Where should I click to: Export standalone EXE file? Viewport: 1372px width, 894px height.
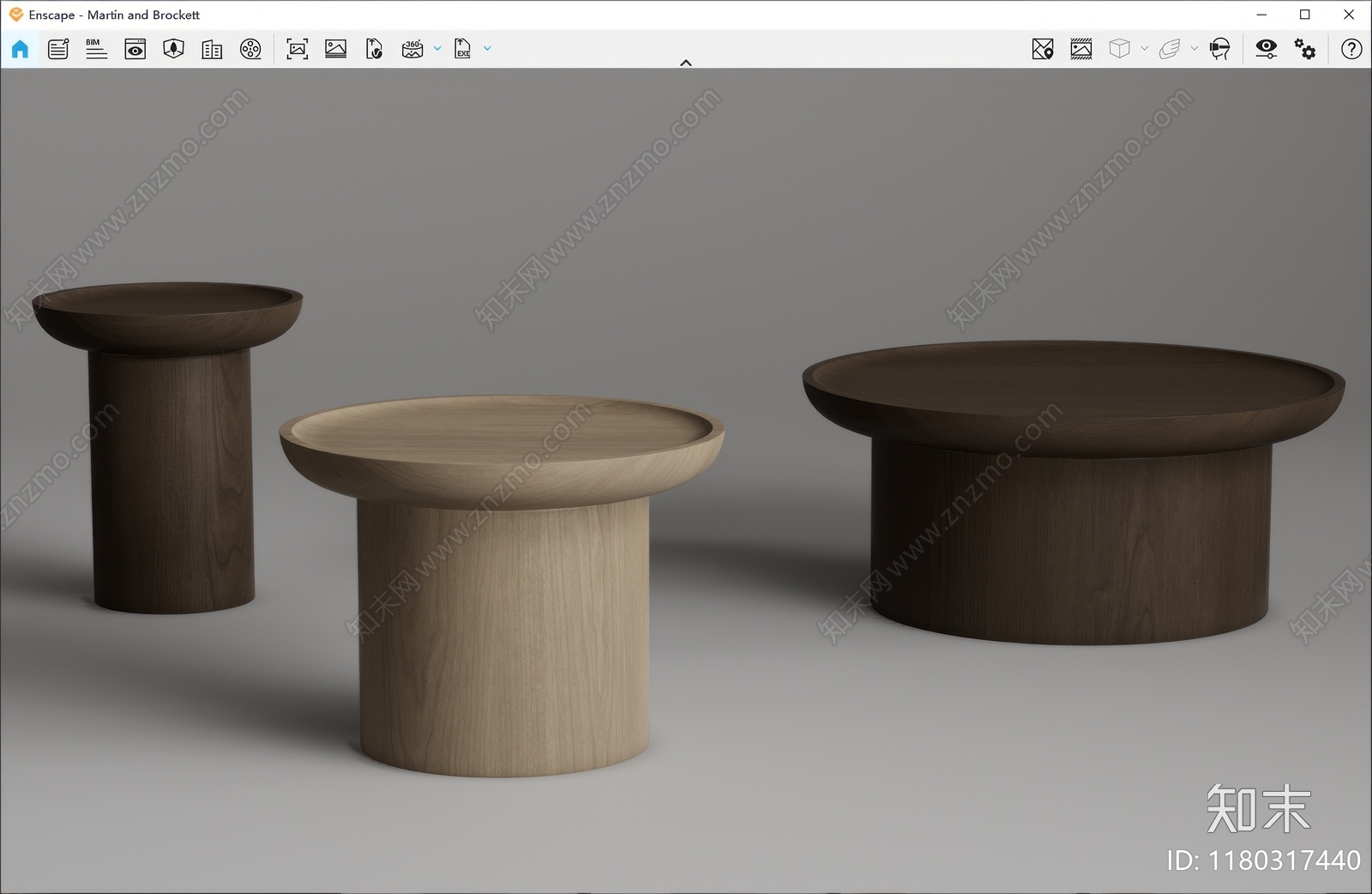click(462, 49)
